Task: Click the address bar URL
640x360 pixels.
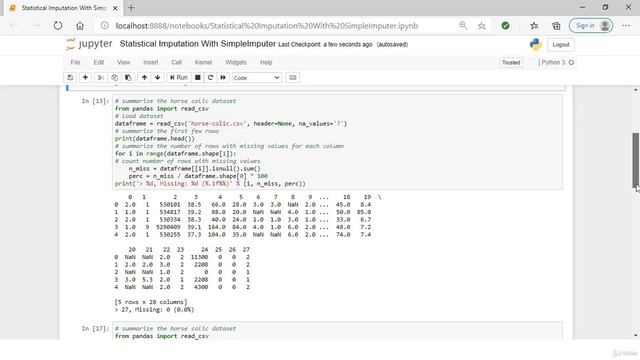Action: coord(267,26)
